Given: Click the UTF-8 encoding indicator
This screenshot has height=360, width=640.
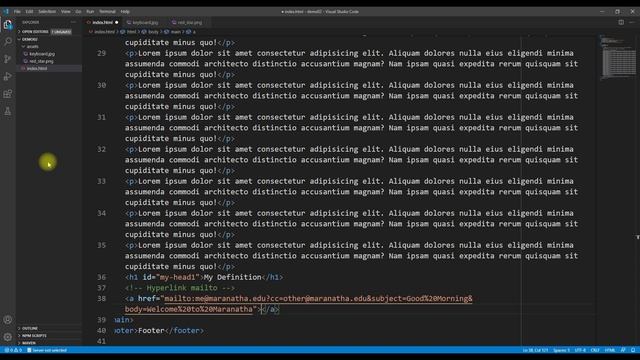Looking at the screenshot, I should coord(580,350).
